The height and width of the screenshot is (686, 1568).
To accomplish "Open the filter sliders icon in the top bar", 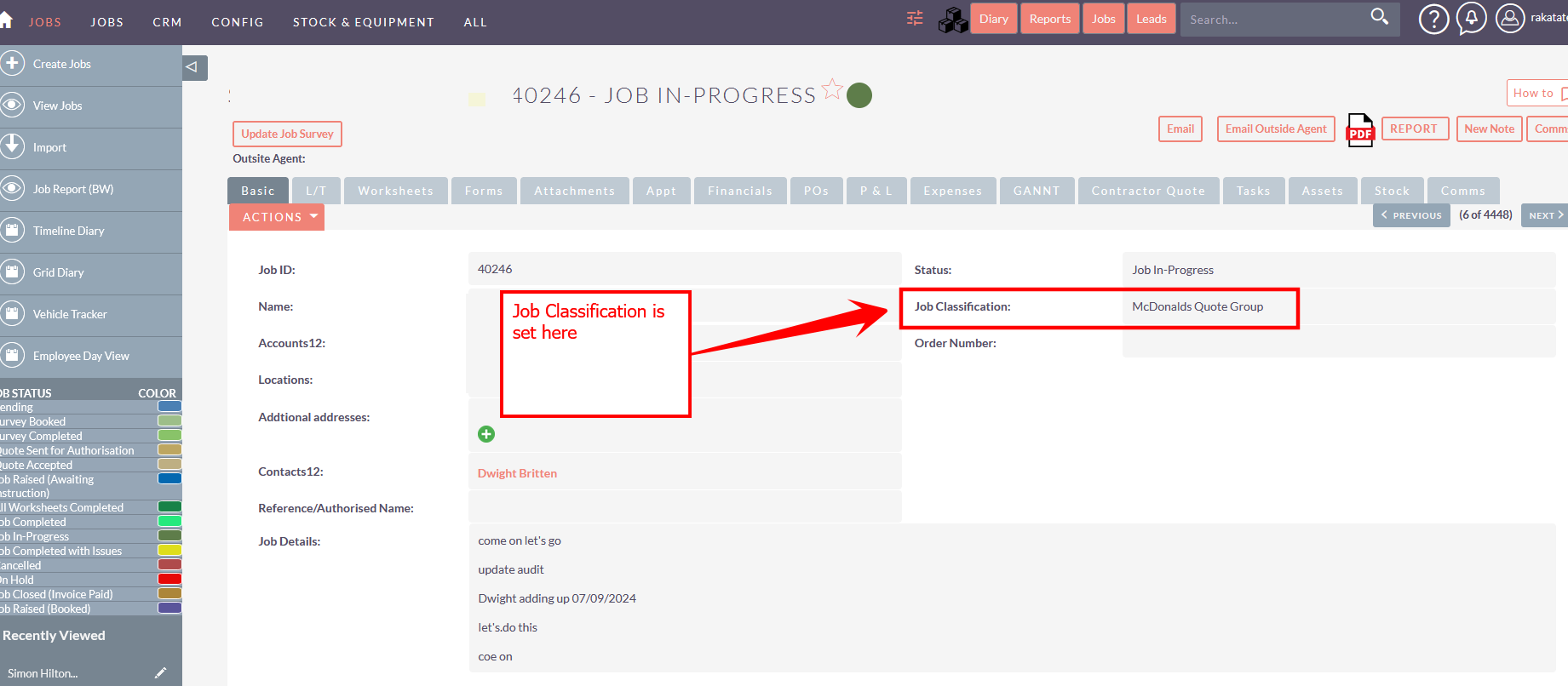I will pyautogui.click(x=915, y=18).
